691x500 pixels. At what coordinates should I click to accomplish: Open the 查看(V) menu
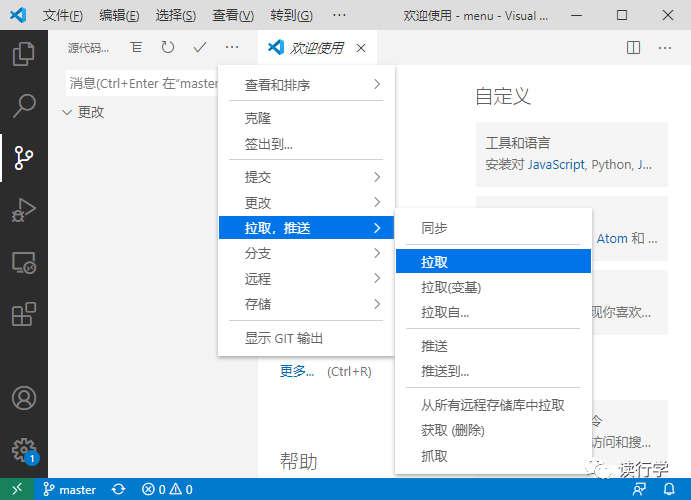point(233,16)
